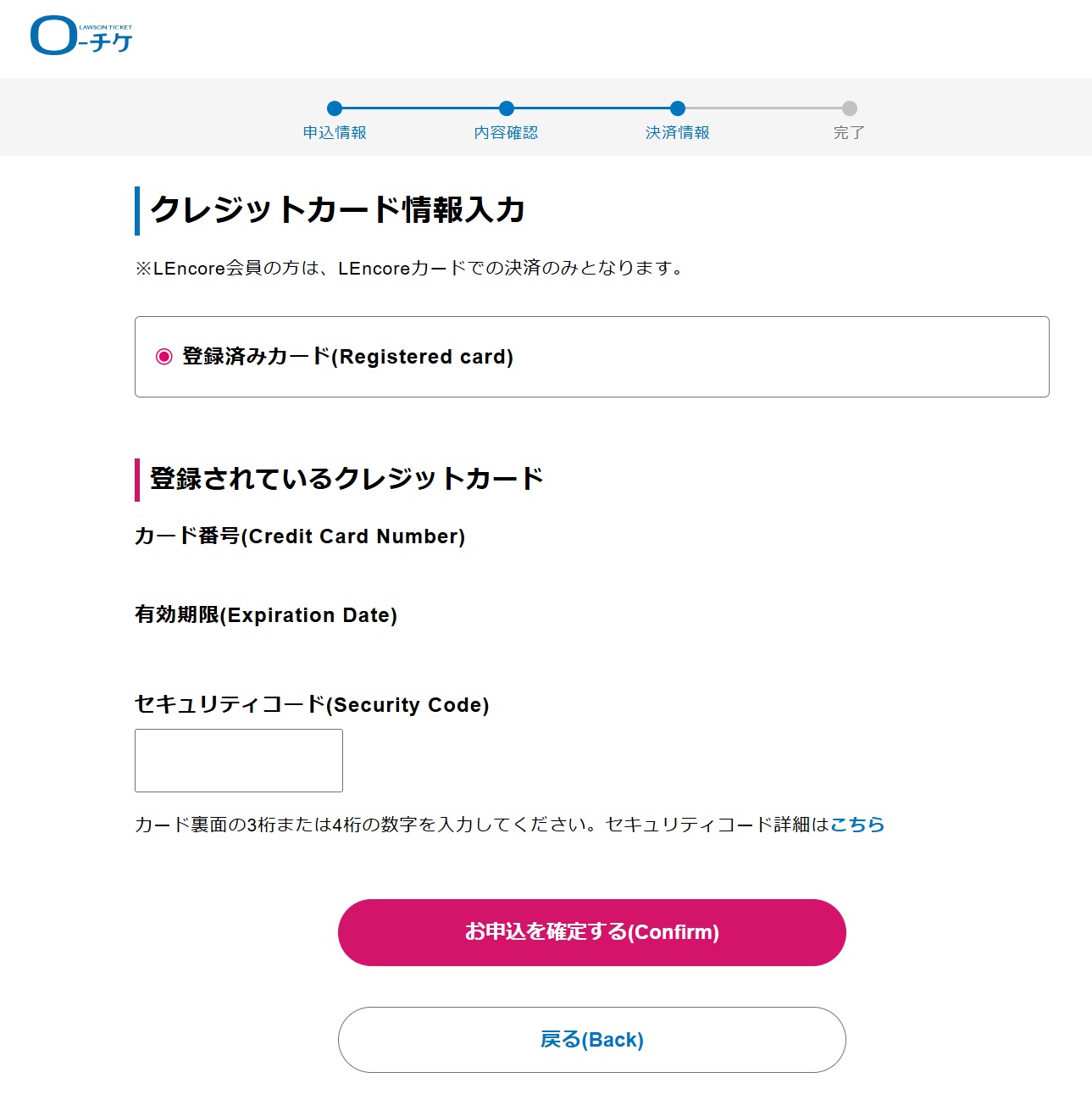Viewport: 1092px width, 1100px height.
Task: Focus the Security Code input box
Action: tap(239, 761)
